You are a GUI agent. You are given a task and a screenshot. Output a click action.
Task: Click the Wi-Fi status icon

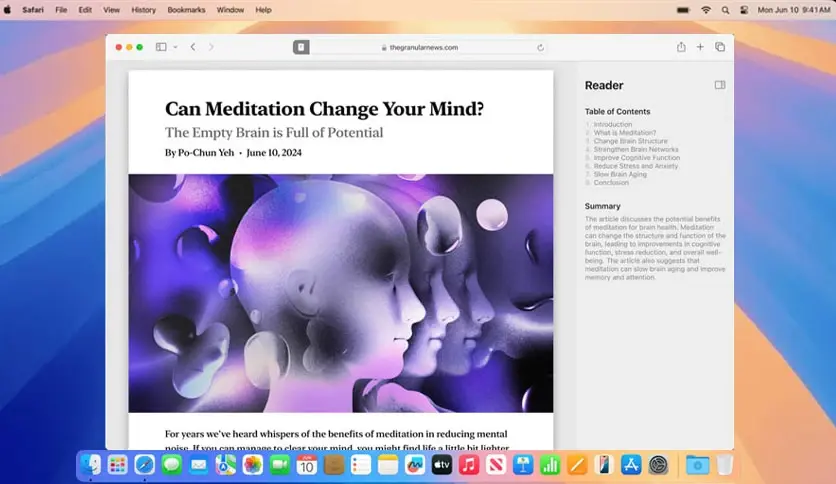coord(706,10)
